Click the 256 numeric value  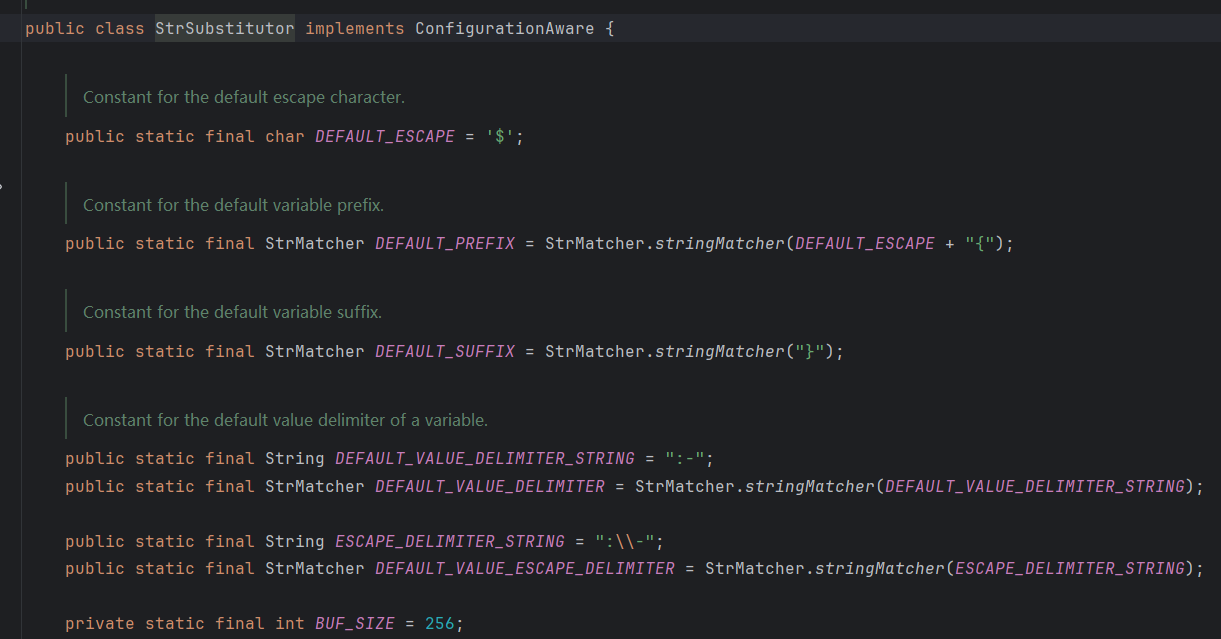click(x=439, y=624)
